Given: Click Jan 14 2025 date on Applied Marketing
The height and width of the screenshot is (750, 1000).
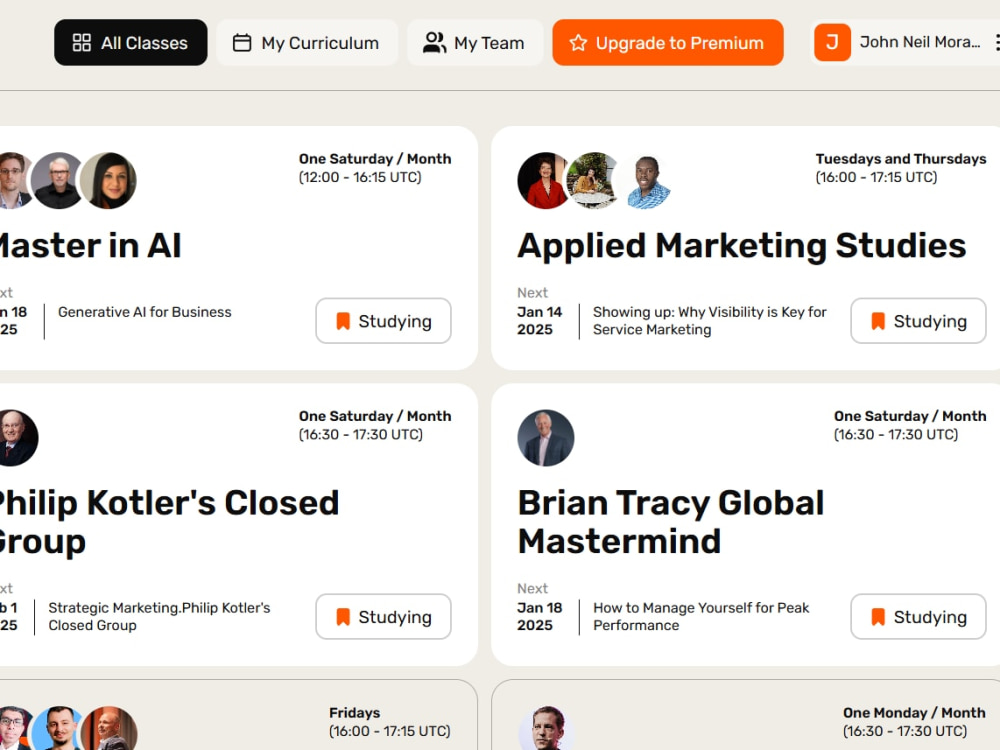Looking at the screenshot, I should coord(540,321).
